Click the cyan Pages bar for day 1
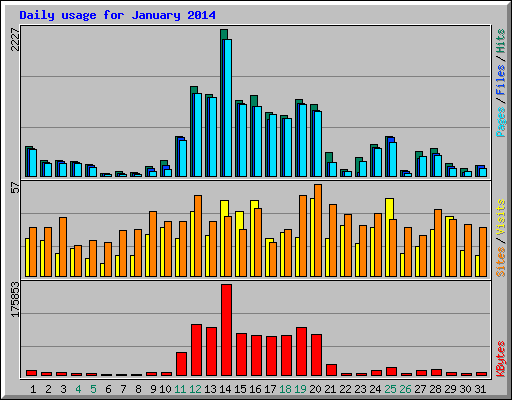The image size is (512, 400). [x=33, y=163]
